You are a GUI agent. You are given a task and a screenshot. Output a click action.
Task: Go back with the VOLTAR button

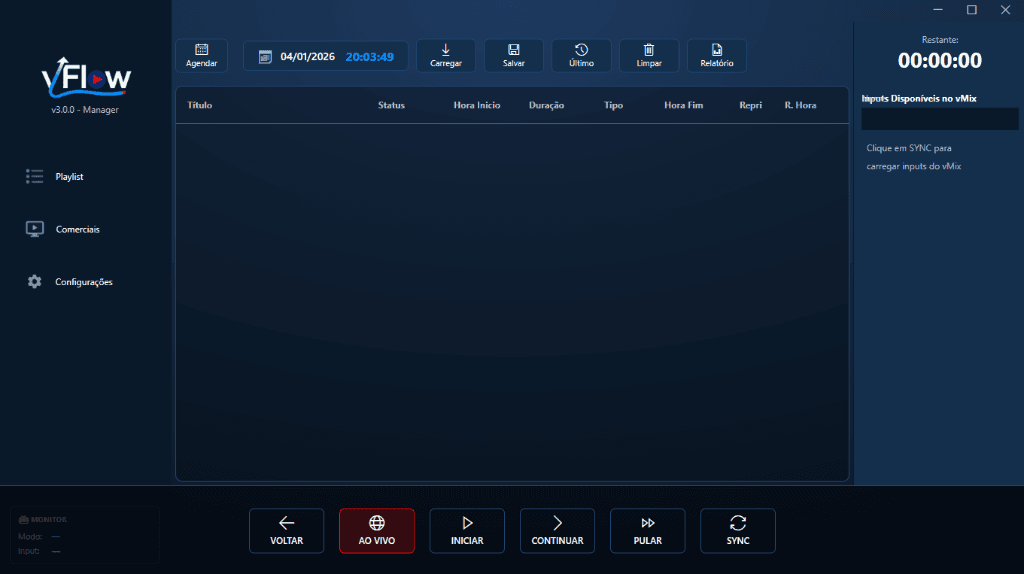point(286,530)
